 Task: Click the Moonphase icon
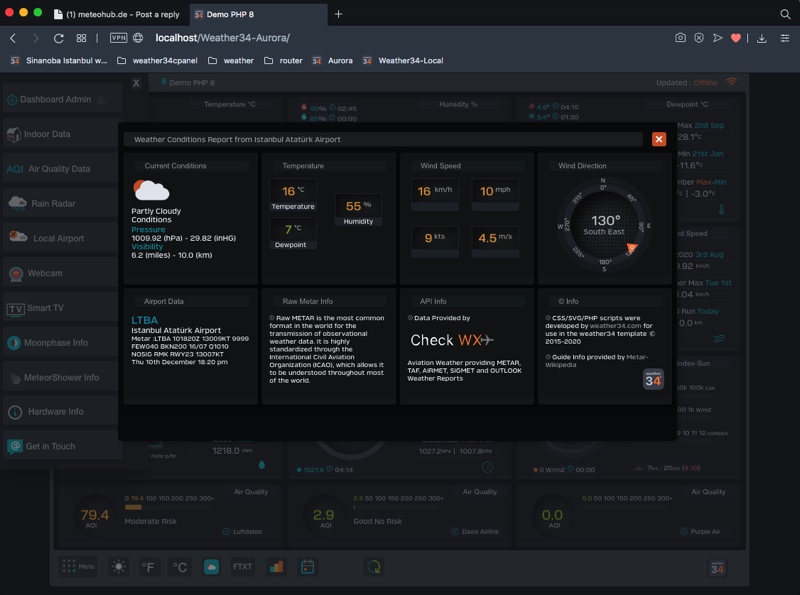[14, 343]
